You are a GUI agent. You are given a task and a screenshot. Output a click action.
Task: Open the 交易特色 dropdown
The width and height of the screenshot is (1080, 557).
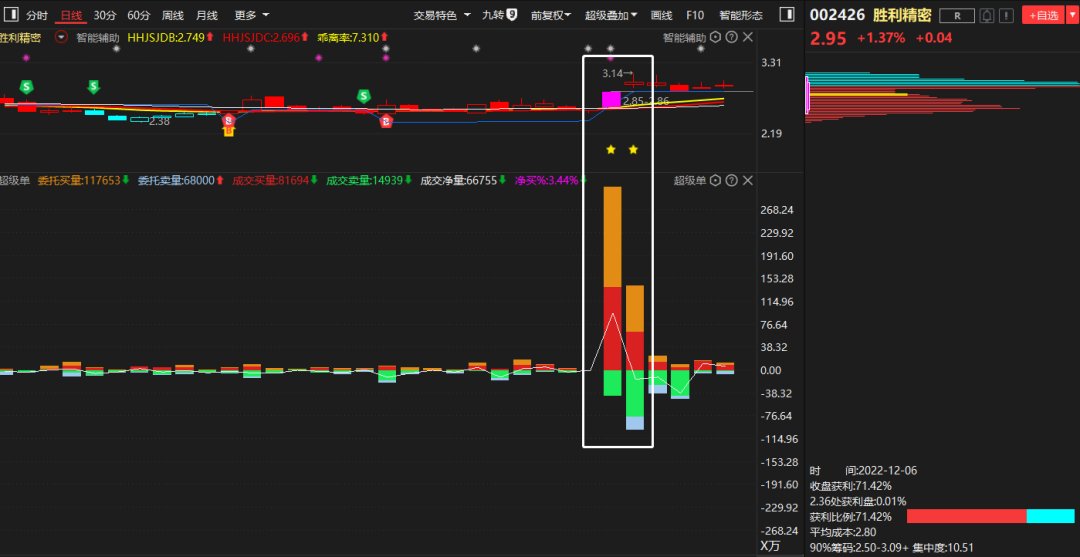tap(442, 15)
